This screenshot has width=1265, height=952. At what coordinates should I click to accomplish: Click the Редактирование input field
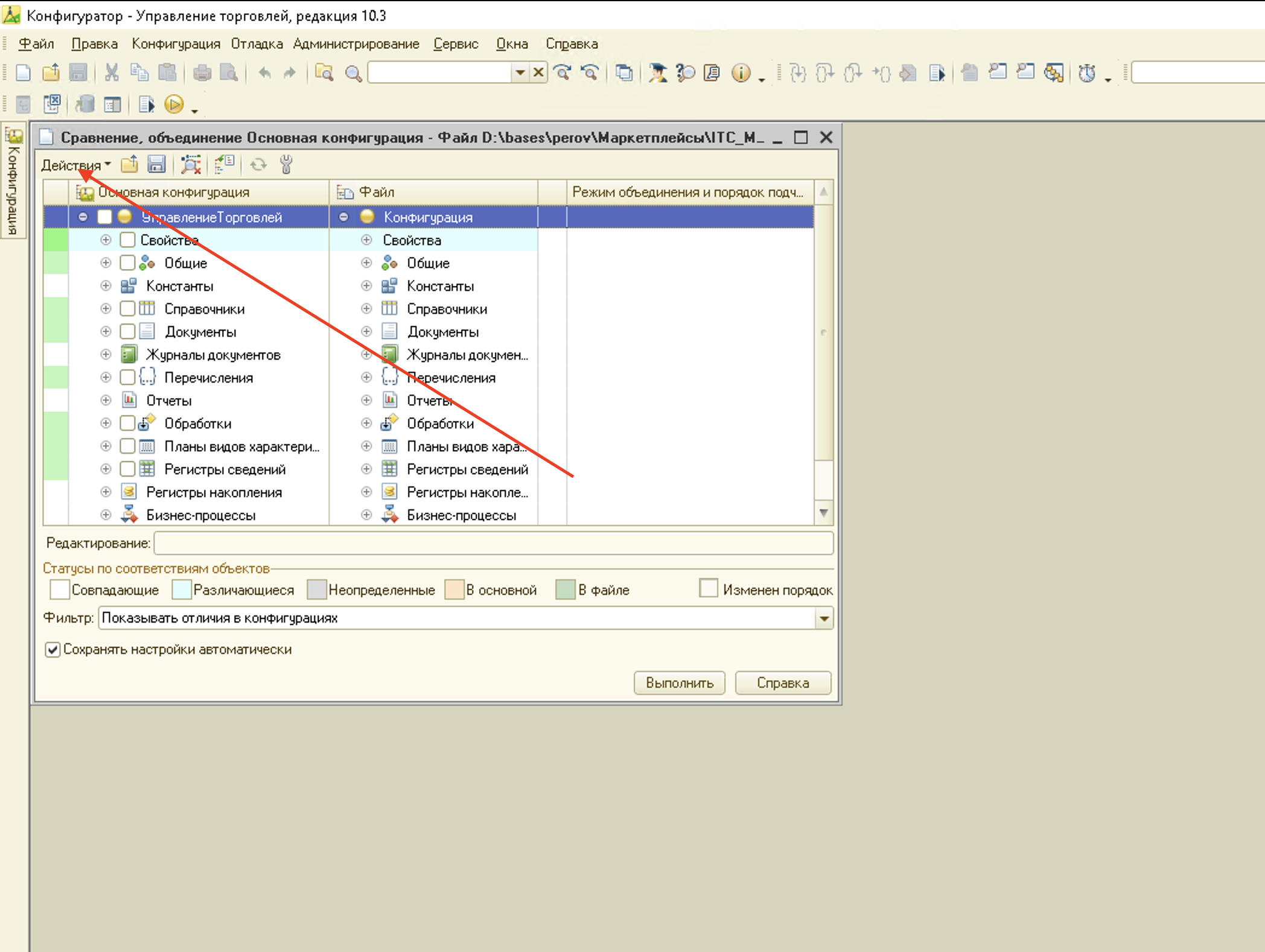[x=494, y=543]
